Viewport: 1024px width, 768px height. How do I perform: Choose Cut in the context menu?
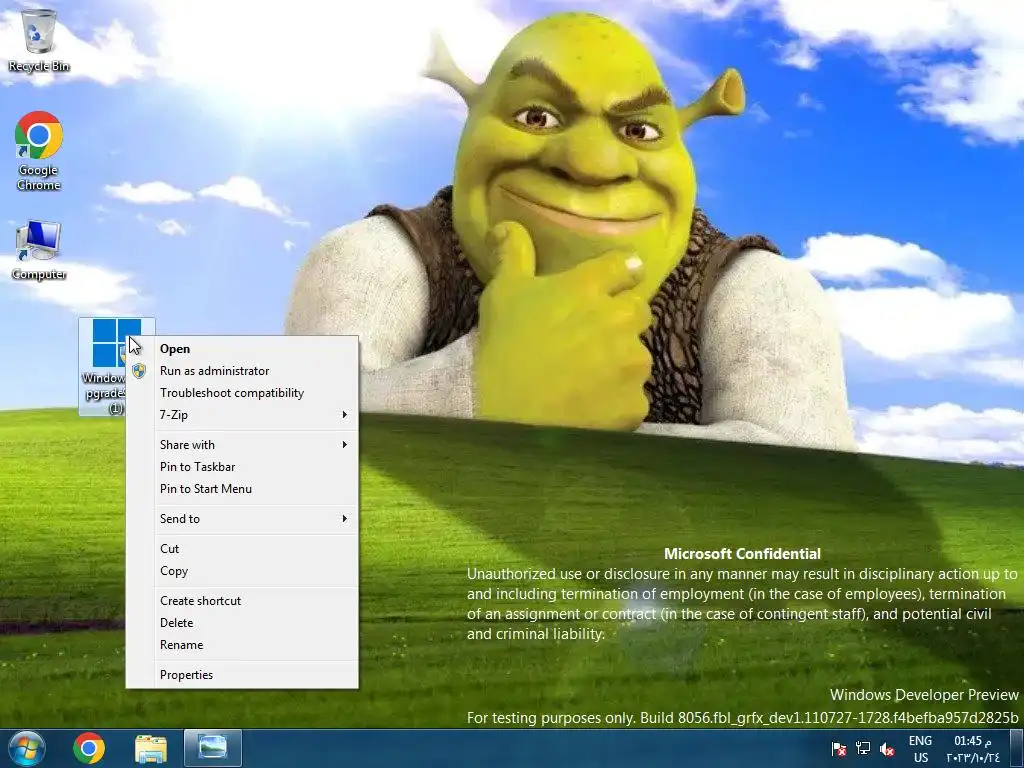pyautogui.click(x=242, y=549)
